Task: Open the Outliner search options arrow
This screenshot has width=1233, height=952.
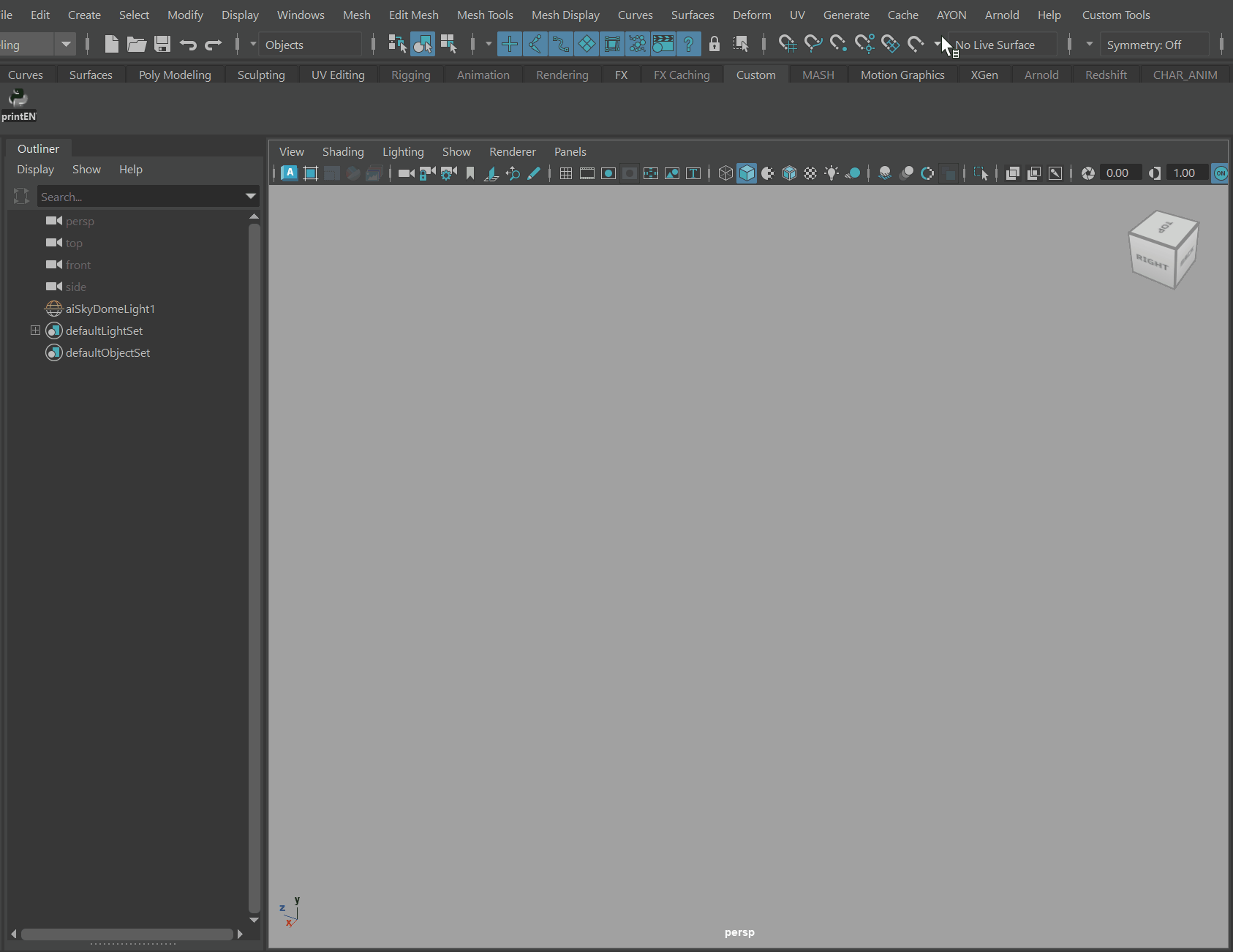Action: coord(251,196)
